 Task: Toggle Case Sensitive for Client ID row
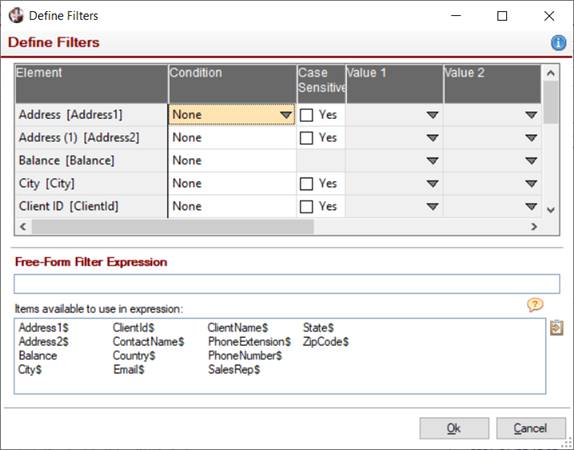(306, 207)
